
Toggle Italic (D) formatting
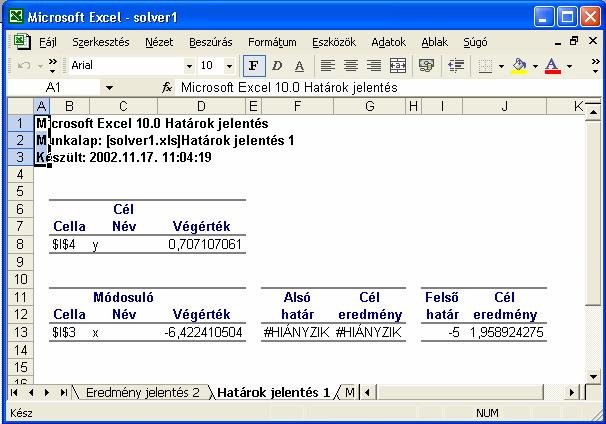click(x=277, y=66)
